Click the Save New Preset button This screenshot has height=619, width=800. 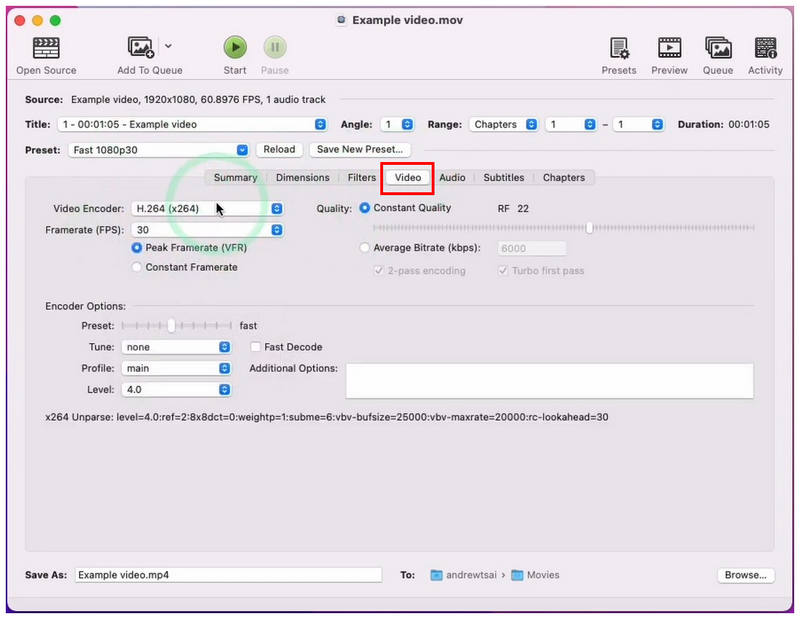[360, 150]
